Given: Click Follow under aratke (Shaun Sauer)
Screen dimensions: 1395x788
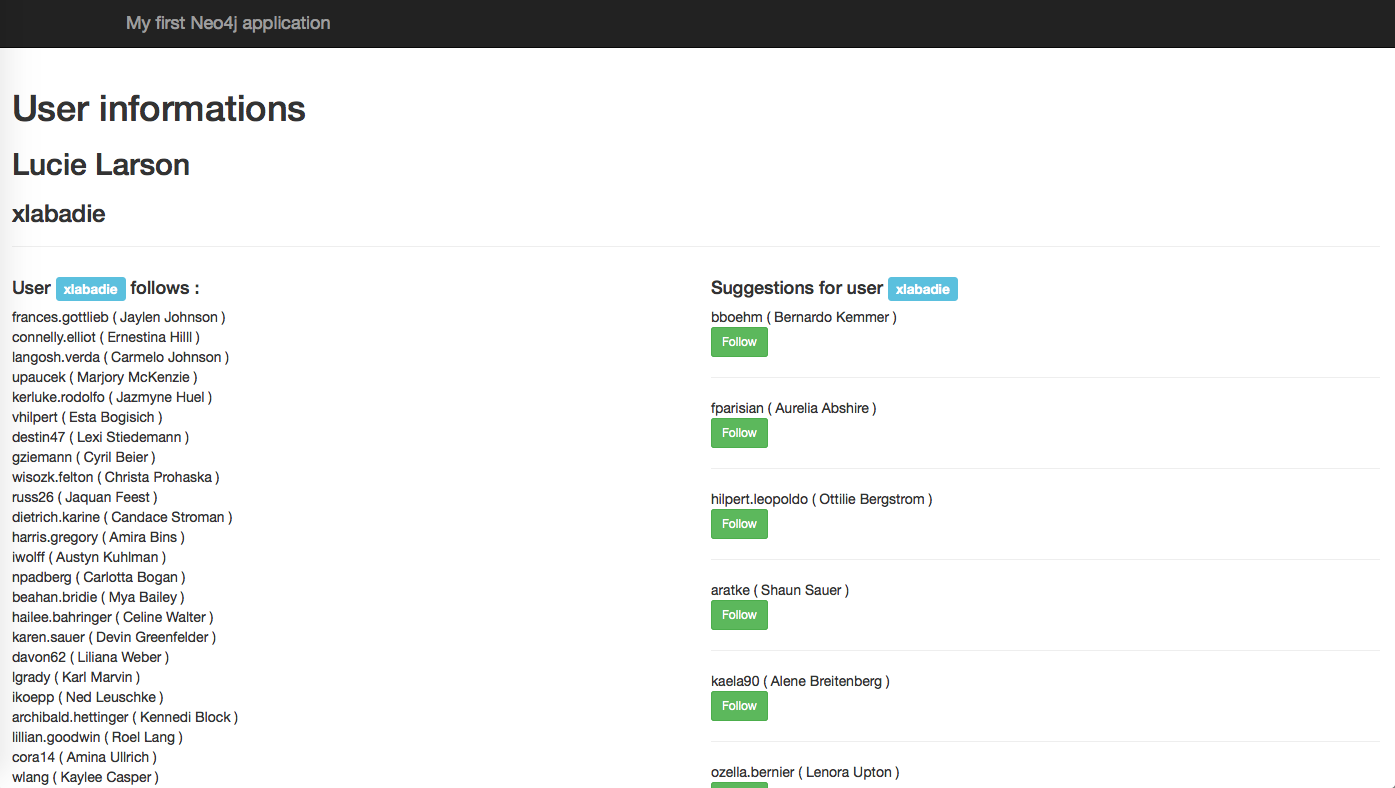Looking at the screenshot, I should (739, 615).
